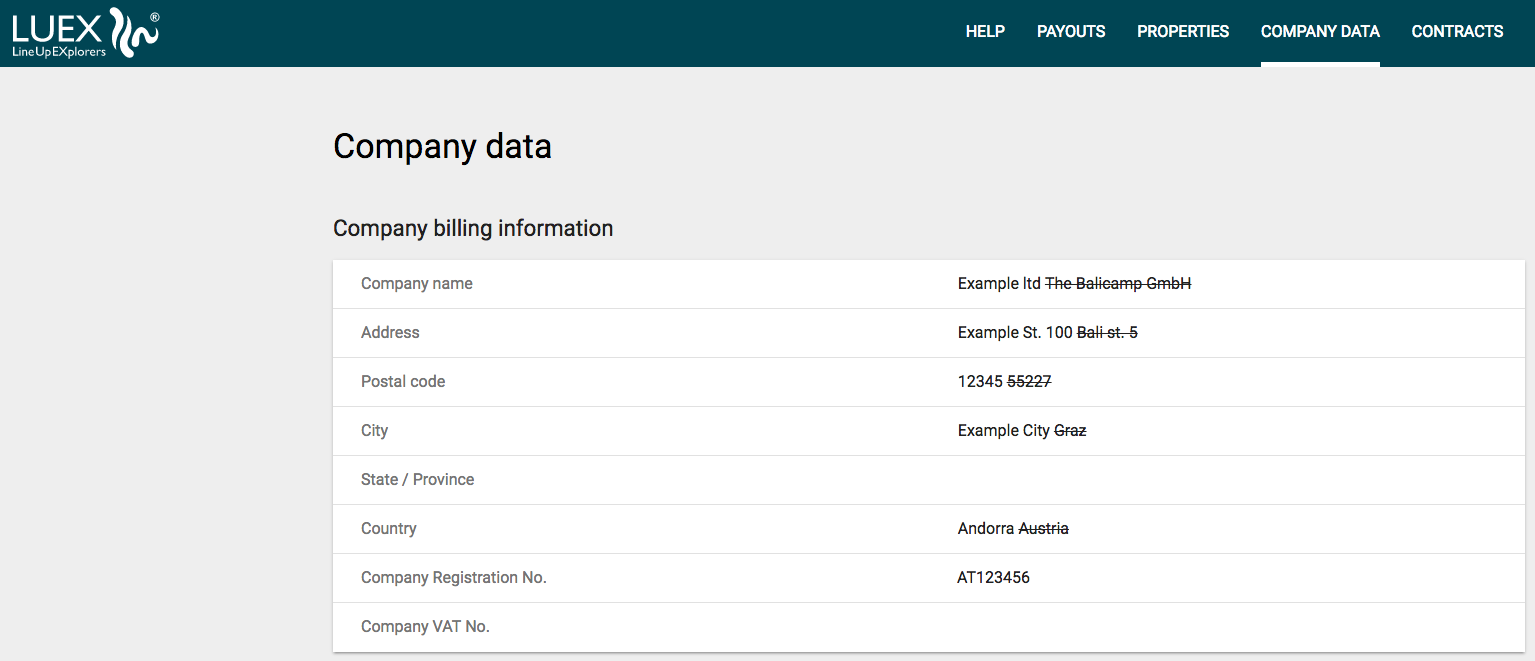Select the Example ltd company name value

(x=999, y=284)
